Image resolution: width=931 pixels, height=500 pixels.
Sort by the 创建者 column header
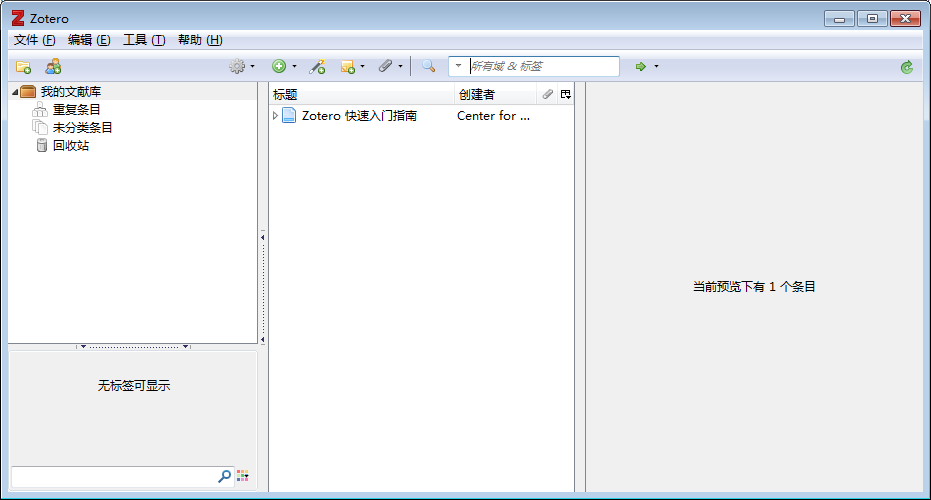pyautogui.click(x=496, y=94)
